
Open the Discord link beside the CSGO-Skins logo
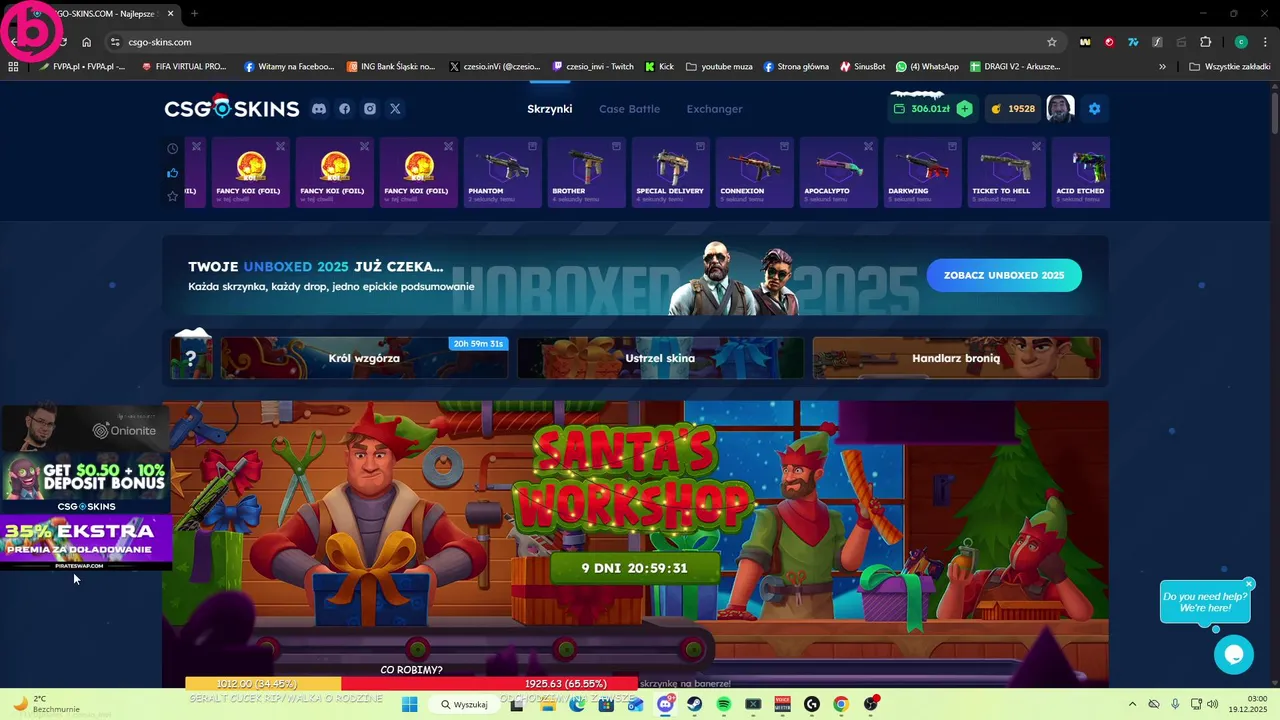pos(319,109)
